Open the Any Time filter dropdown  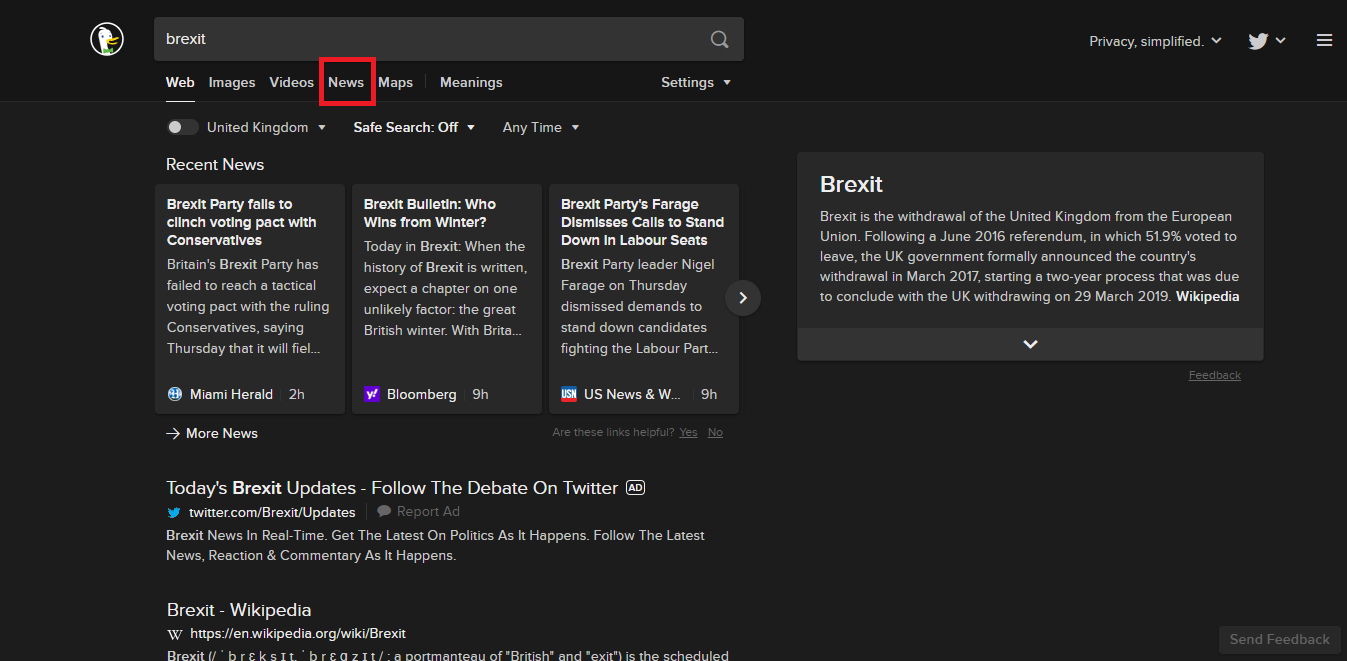[541, 127]
